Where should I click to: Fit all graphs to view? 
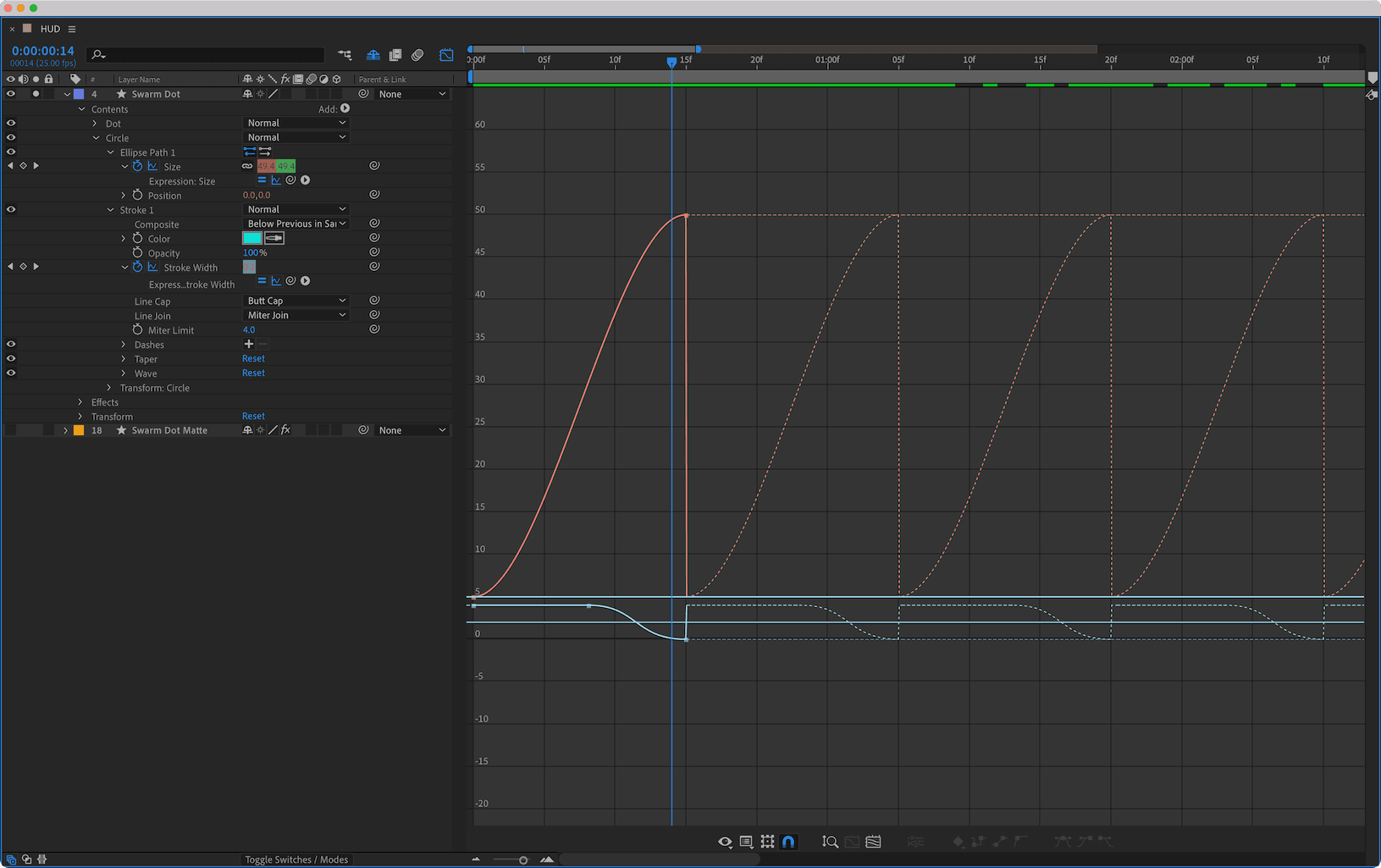pos(873,842)
